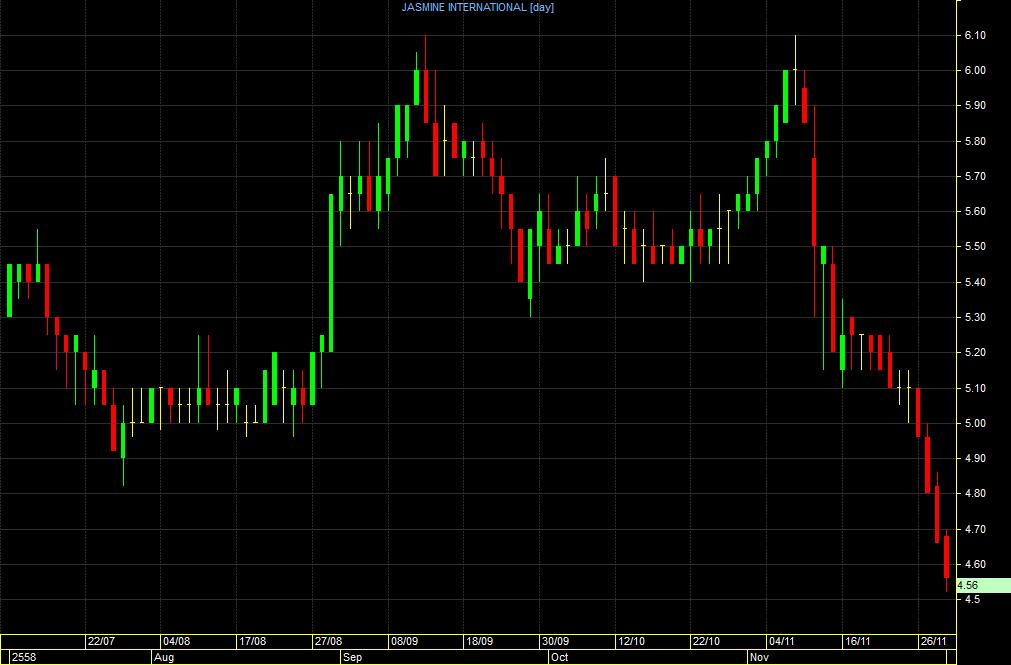Click the 04/08 date label
1011x665 pixels.
177,642
